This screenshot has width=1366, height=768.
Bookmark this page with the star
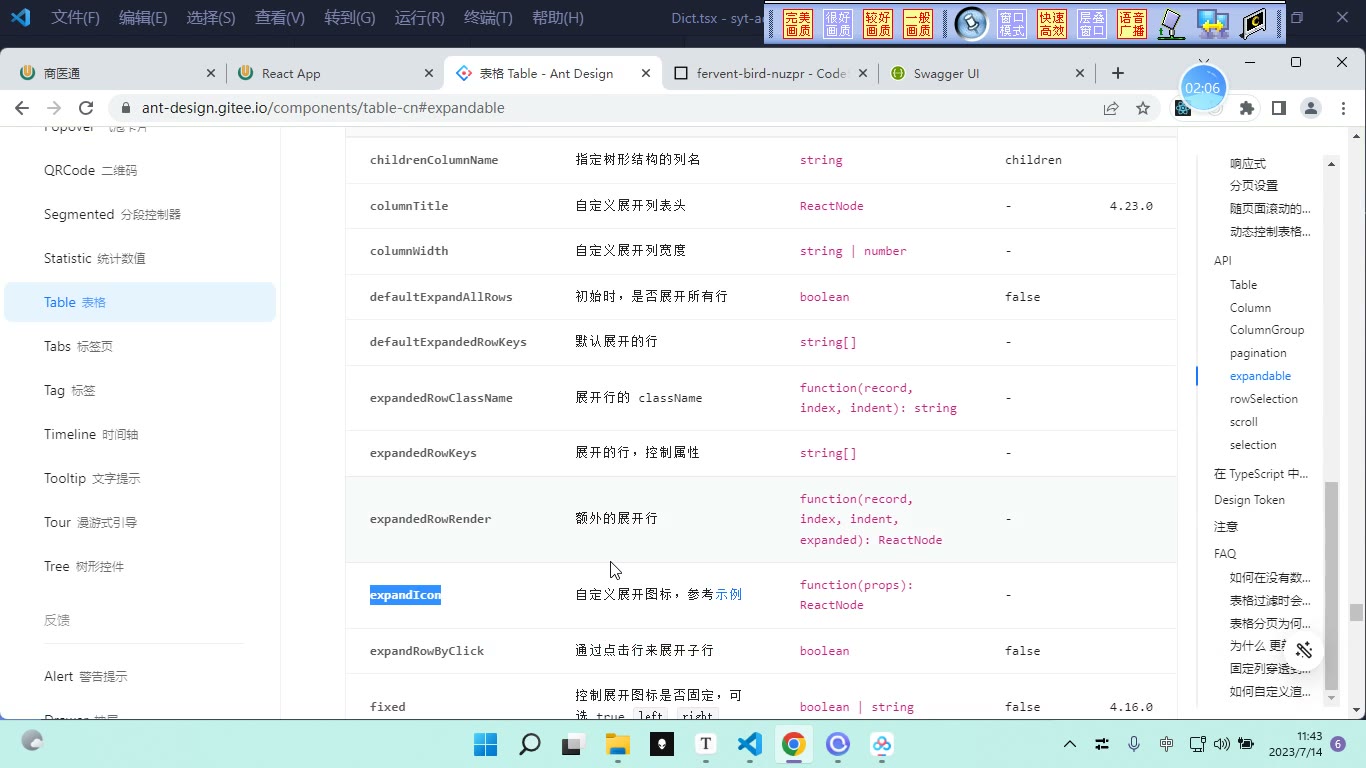(1143, 108)
